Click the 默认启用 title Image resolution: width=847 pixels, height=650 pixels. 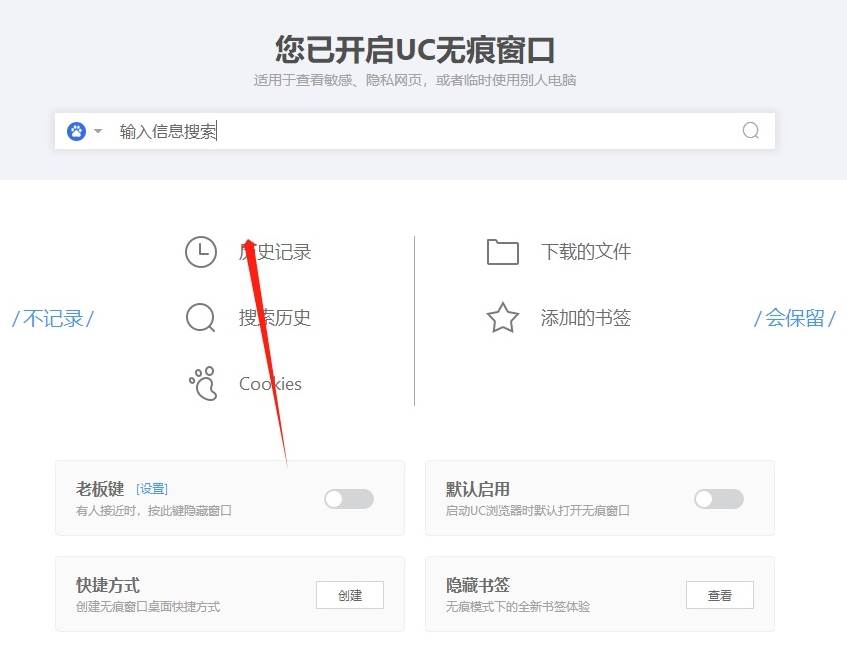click(478, 489)
